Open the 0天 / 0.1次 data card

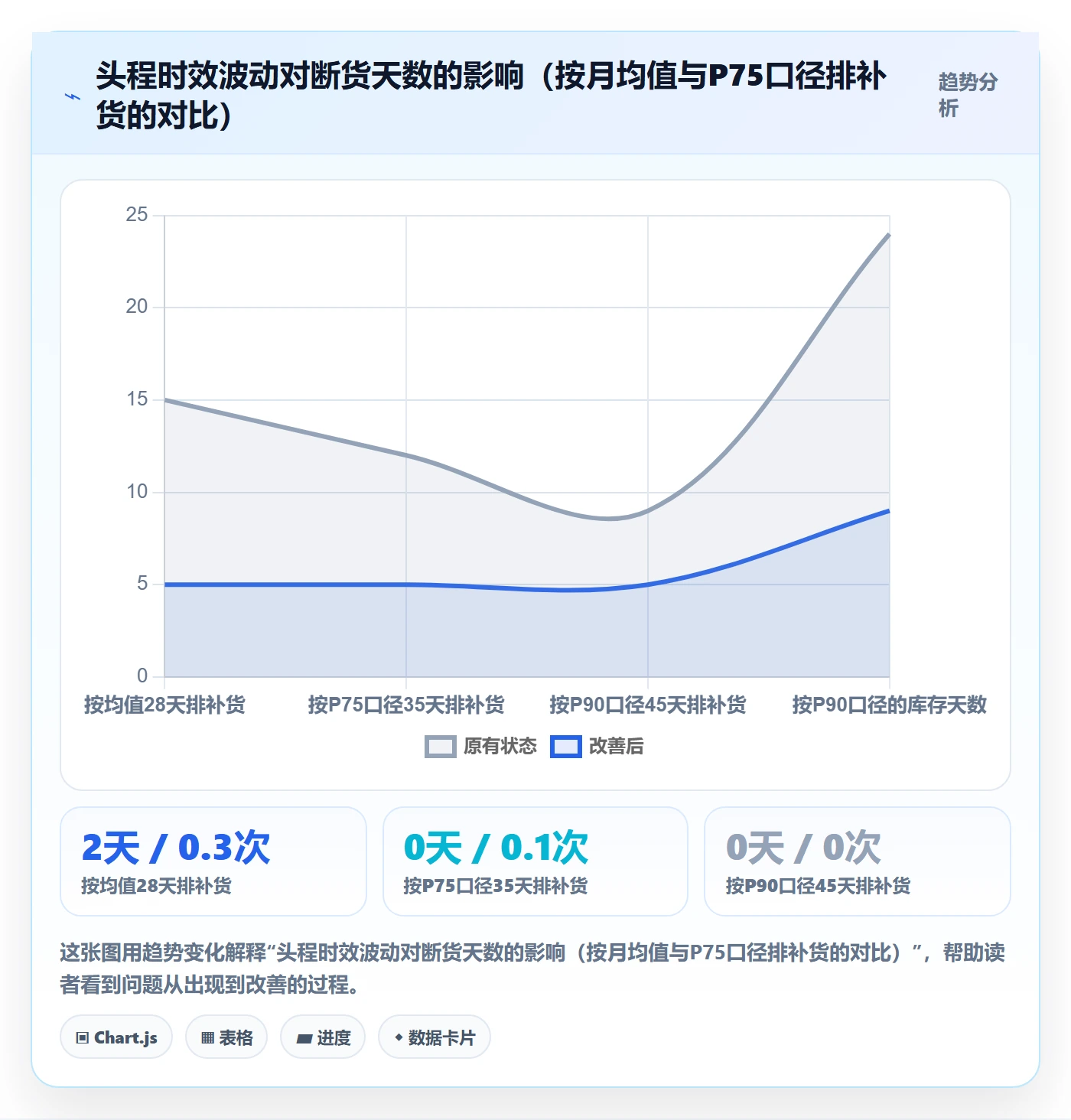click(x=535, y=861)
